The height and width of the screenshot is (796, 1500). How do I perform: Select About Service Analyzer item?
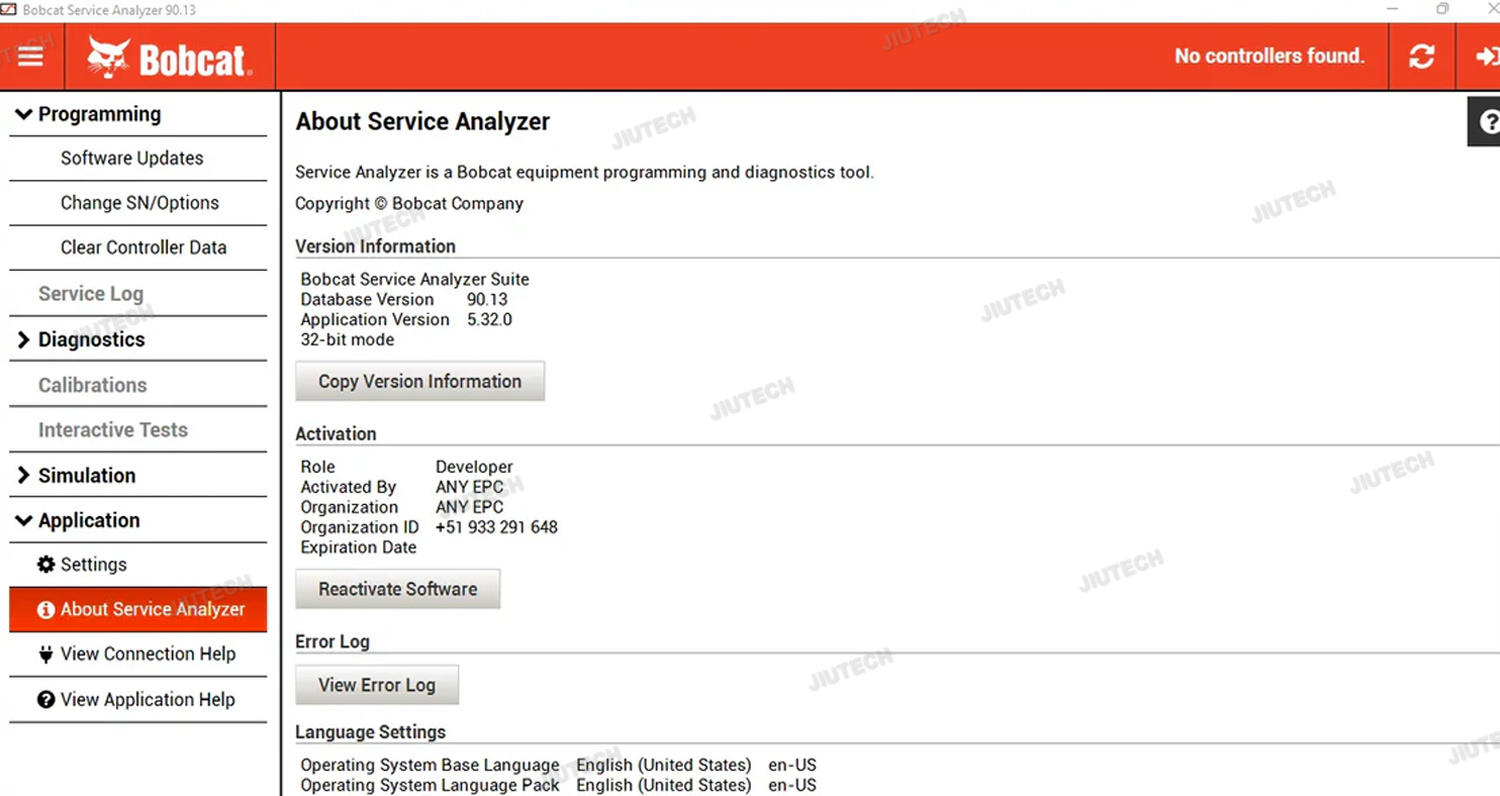pos(138,610)
